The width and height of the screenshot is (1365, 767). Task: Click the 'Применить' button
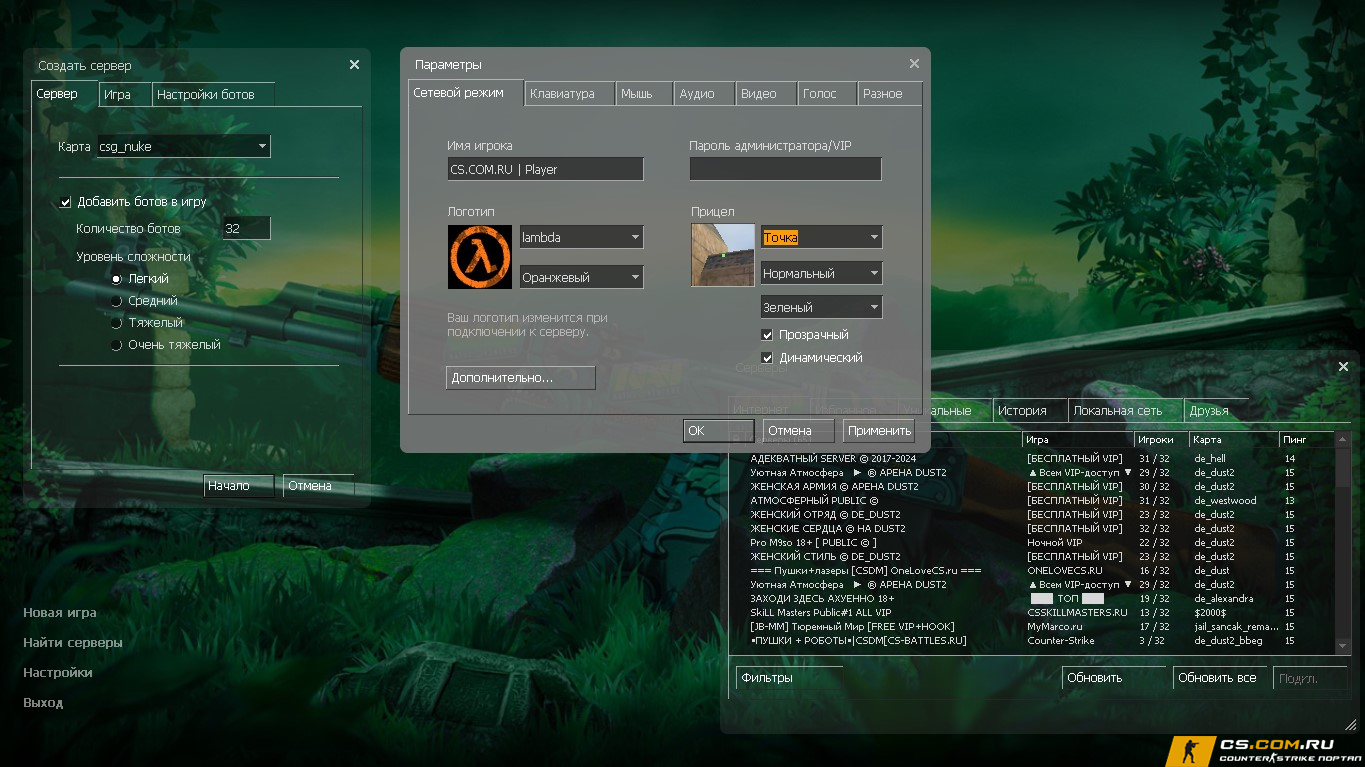point(880,430)
